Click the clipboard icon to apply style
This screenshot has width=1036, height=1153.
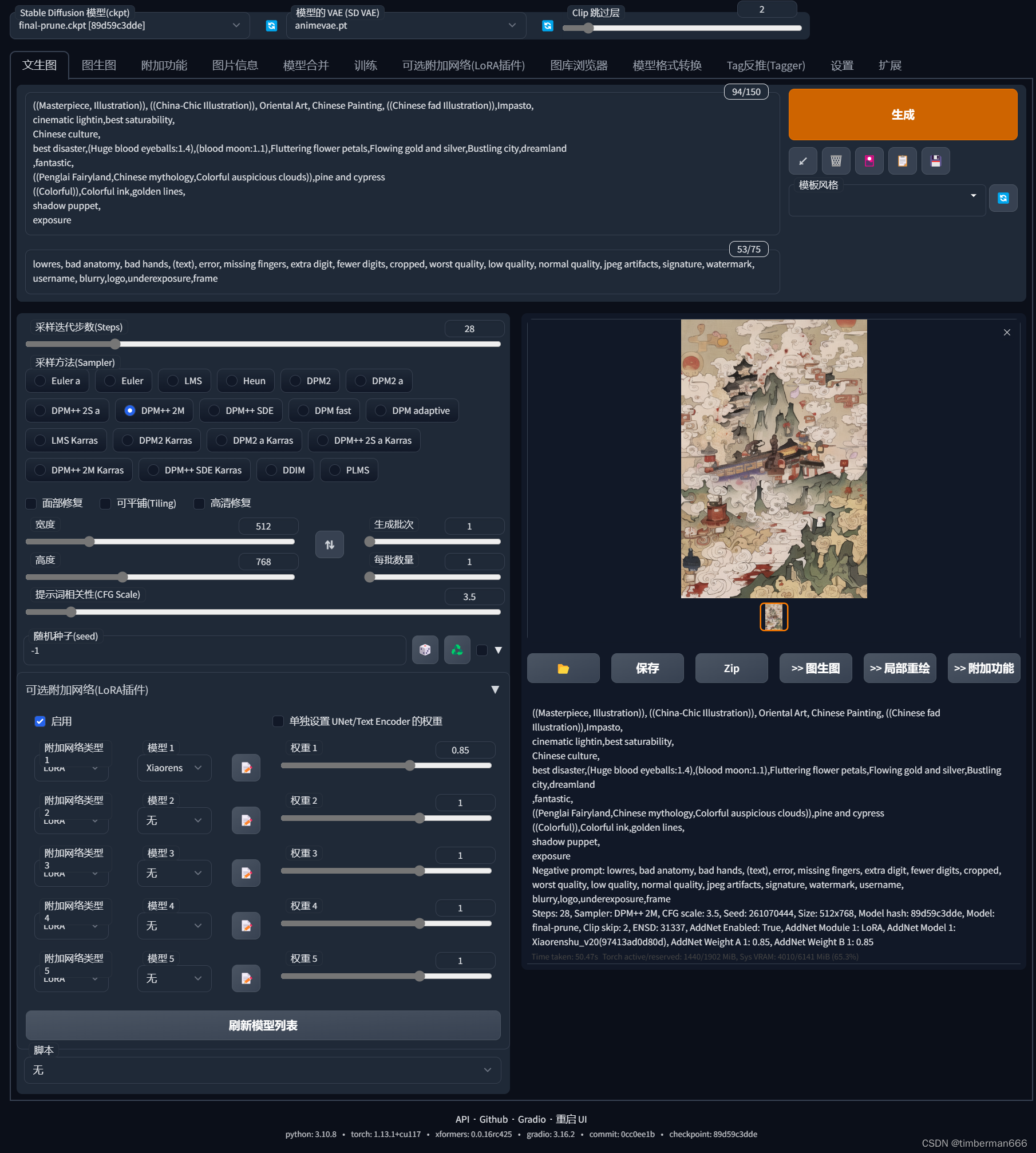click(903, 161)
